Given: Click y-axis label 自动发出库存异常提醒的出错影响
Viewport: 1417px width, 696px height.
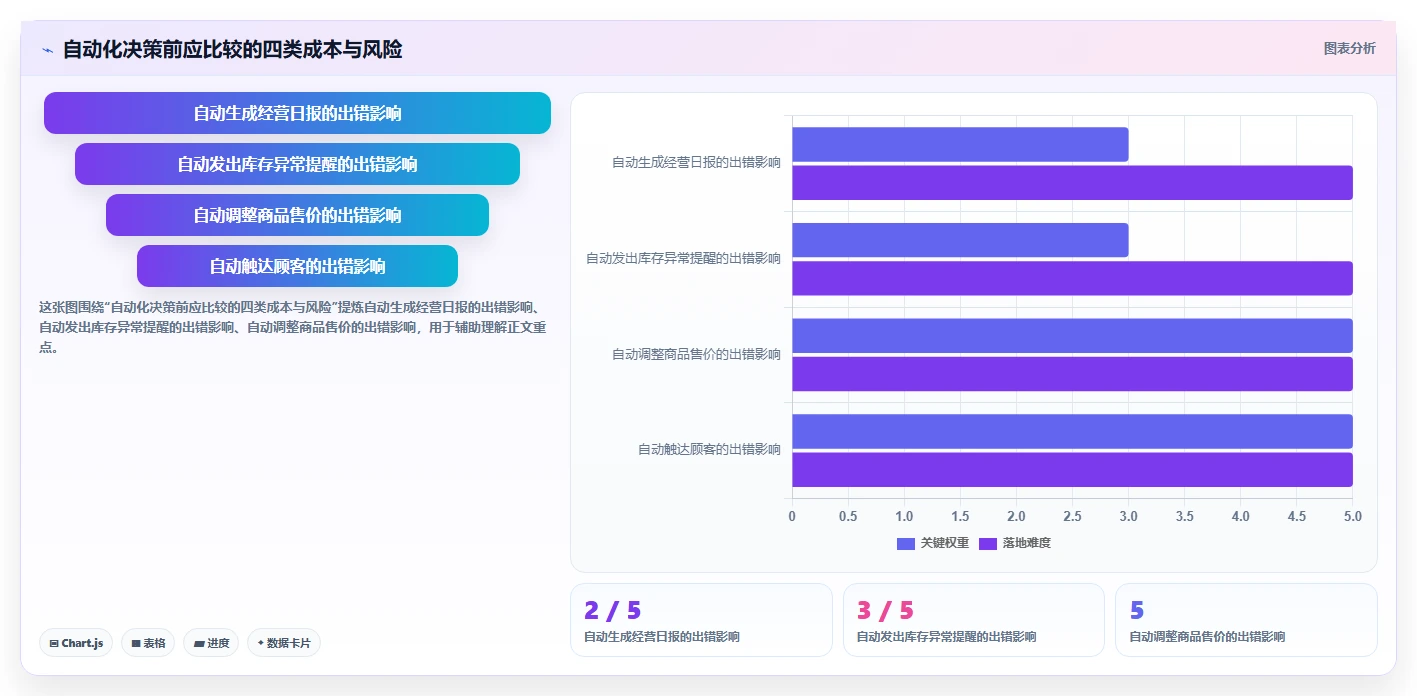Looking at the screenshot, I should [683, 258].
